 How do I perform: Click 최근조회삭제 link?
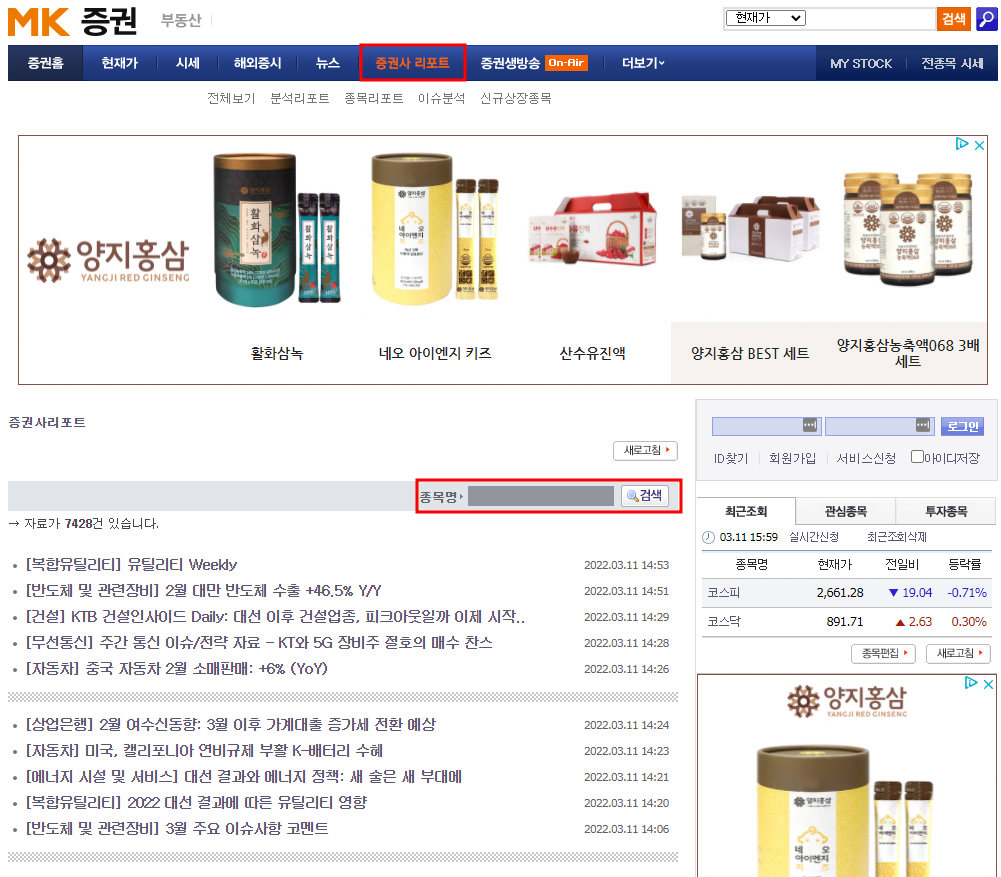896,537
